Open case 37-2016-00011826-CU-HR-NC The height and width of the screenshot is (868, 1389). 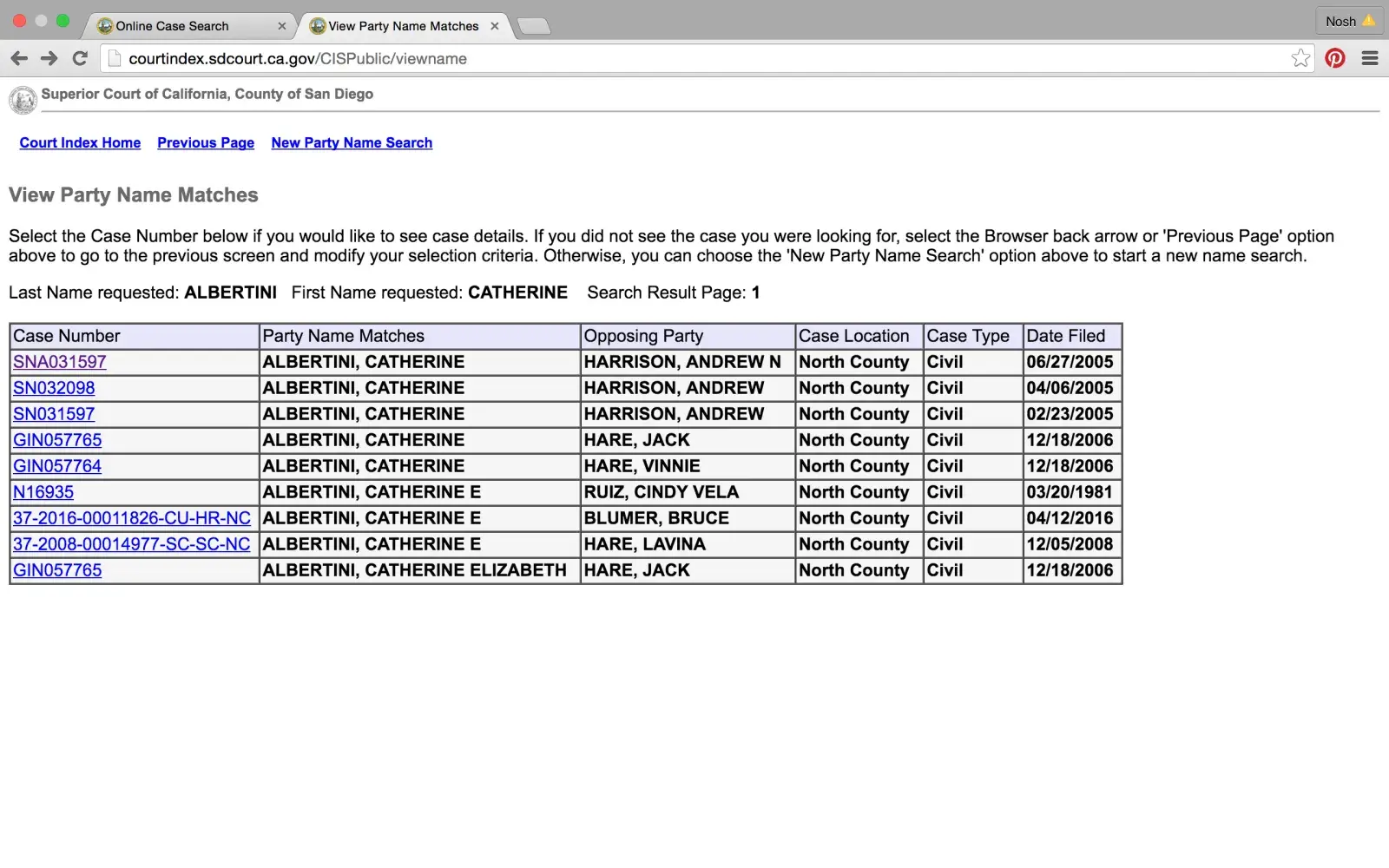(132, 518)
